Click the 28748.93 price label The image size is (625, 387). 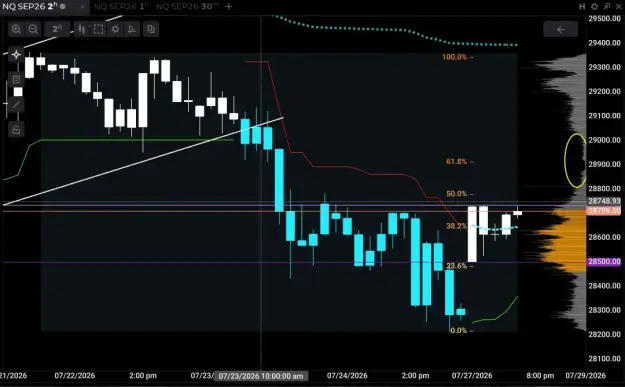pyautogui.click(x=604, y=201)
